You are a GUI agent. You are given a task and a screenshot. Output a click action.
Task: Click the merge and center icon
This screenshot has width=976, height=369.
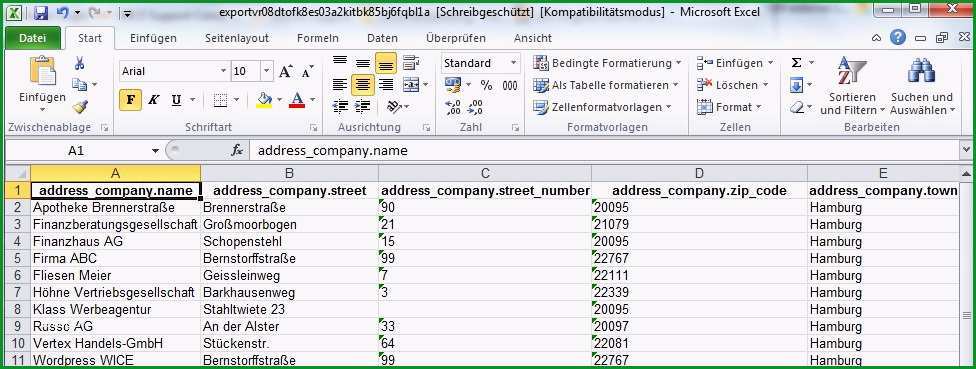point(411,84)
